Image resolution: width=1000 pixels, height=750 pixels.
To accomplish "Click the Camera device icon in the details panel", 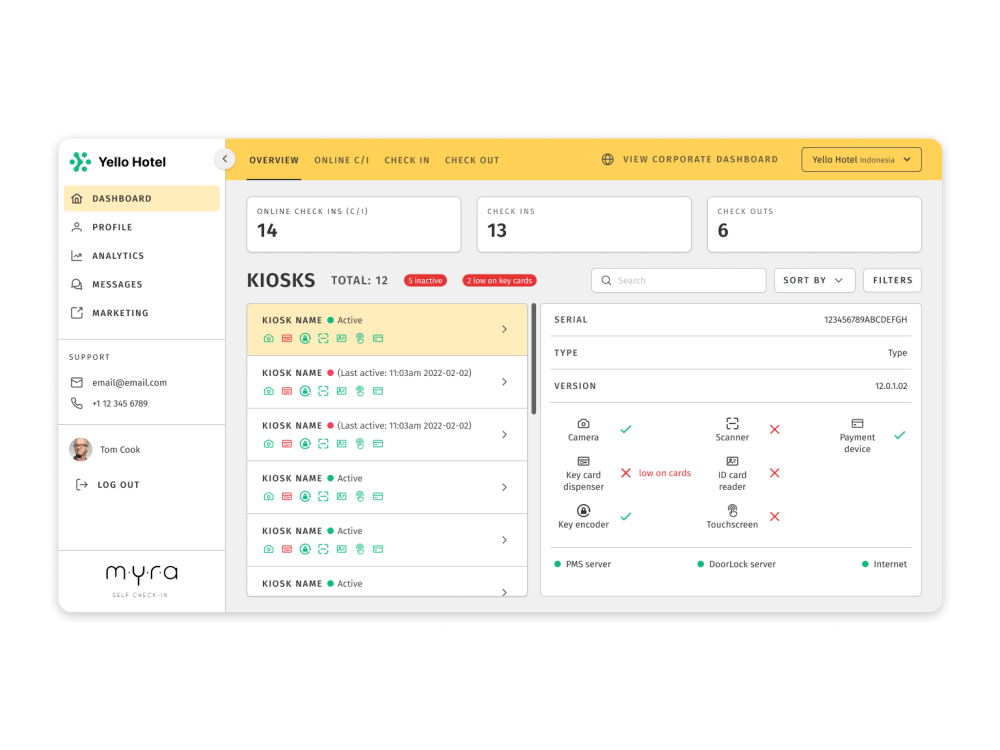I will (x=583, y=425).
